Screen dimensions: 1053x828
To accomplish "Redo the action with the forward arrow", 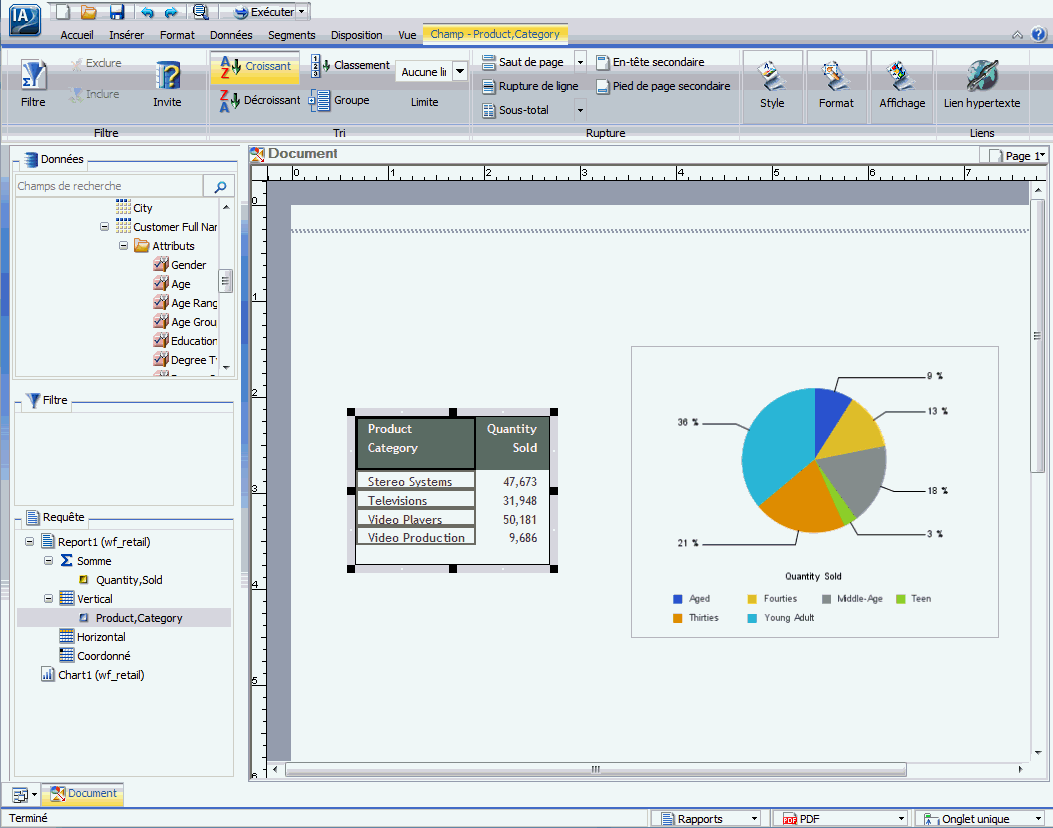I will pos(171,12).
